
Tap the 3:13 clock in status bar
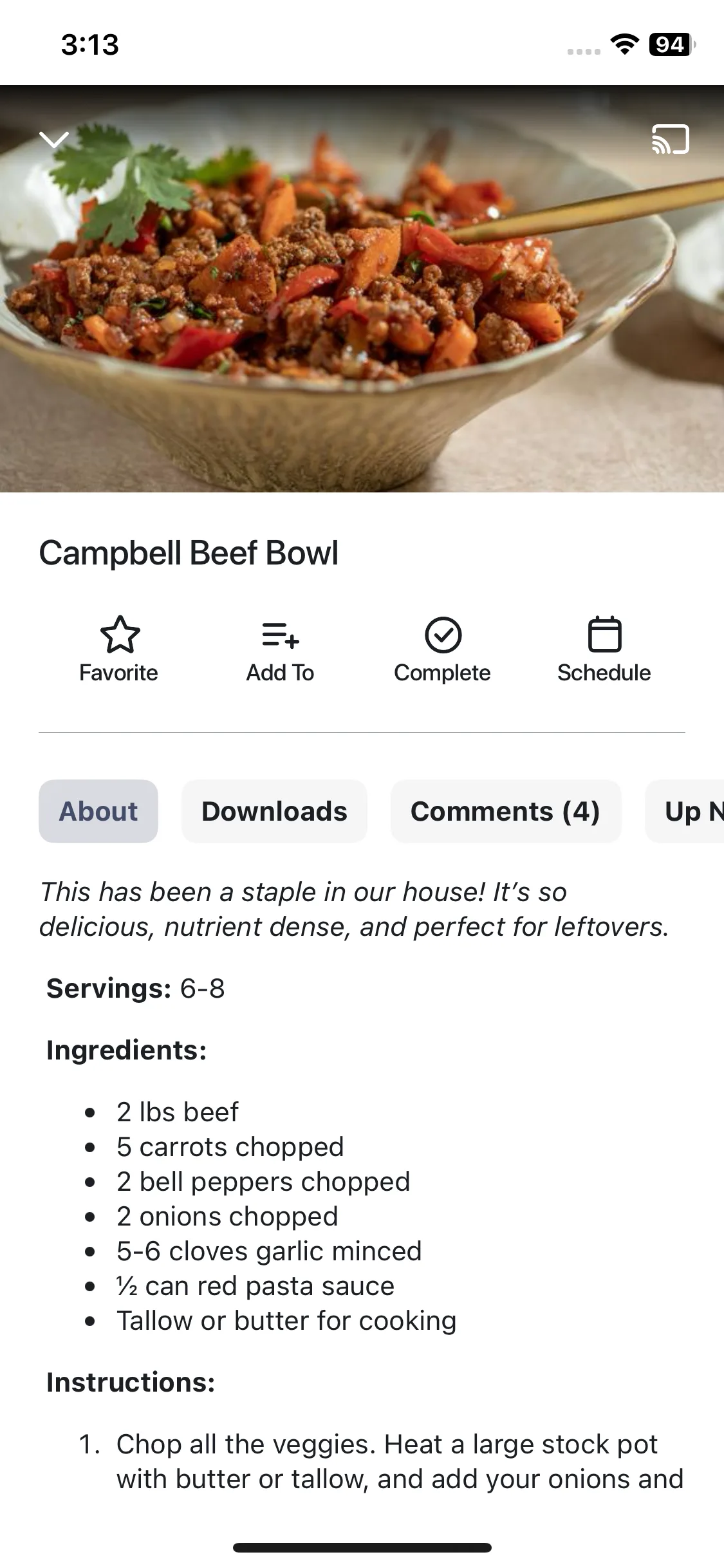90,45
